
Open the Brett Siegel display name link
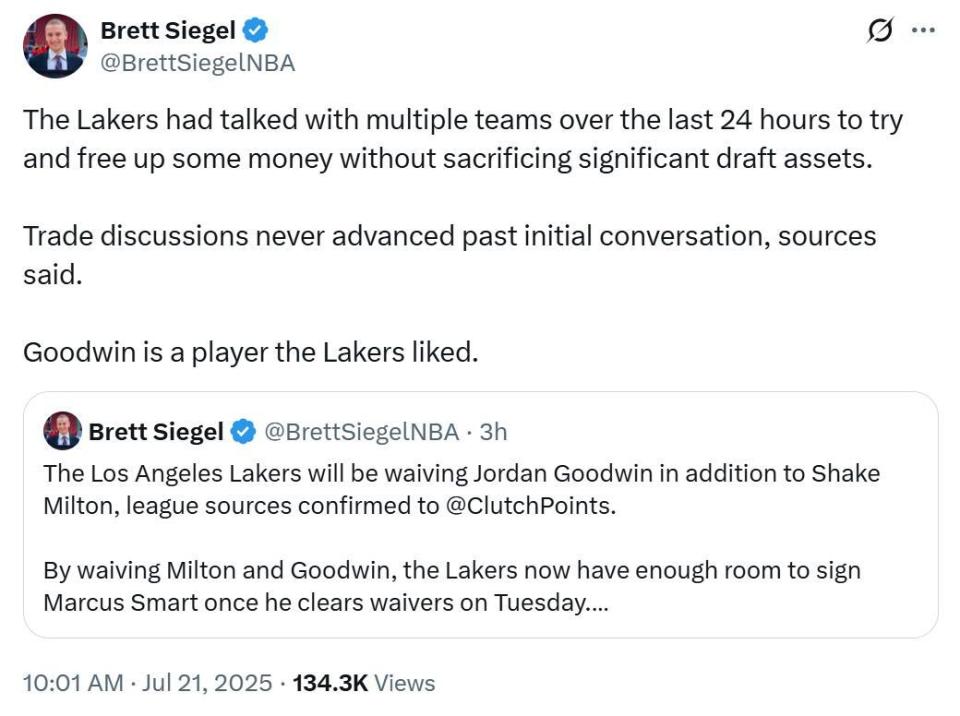pos(168,30)
